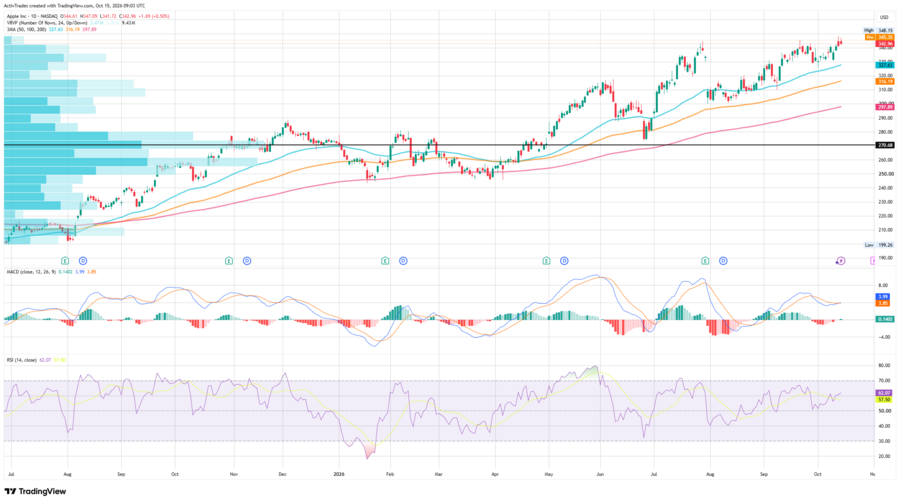The width and height of the screenshot is (900, 503).
Task: Click the Mar label on time axis
Action: [x=439, y=474]
